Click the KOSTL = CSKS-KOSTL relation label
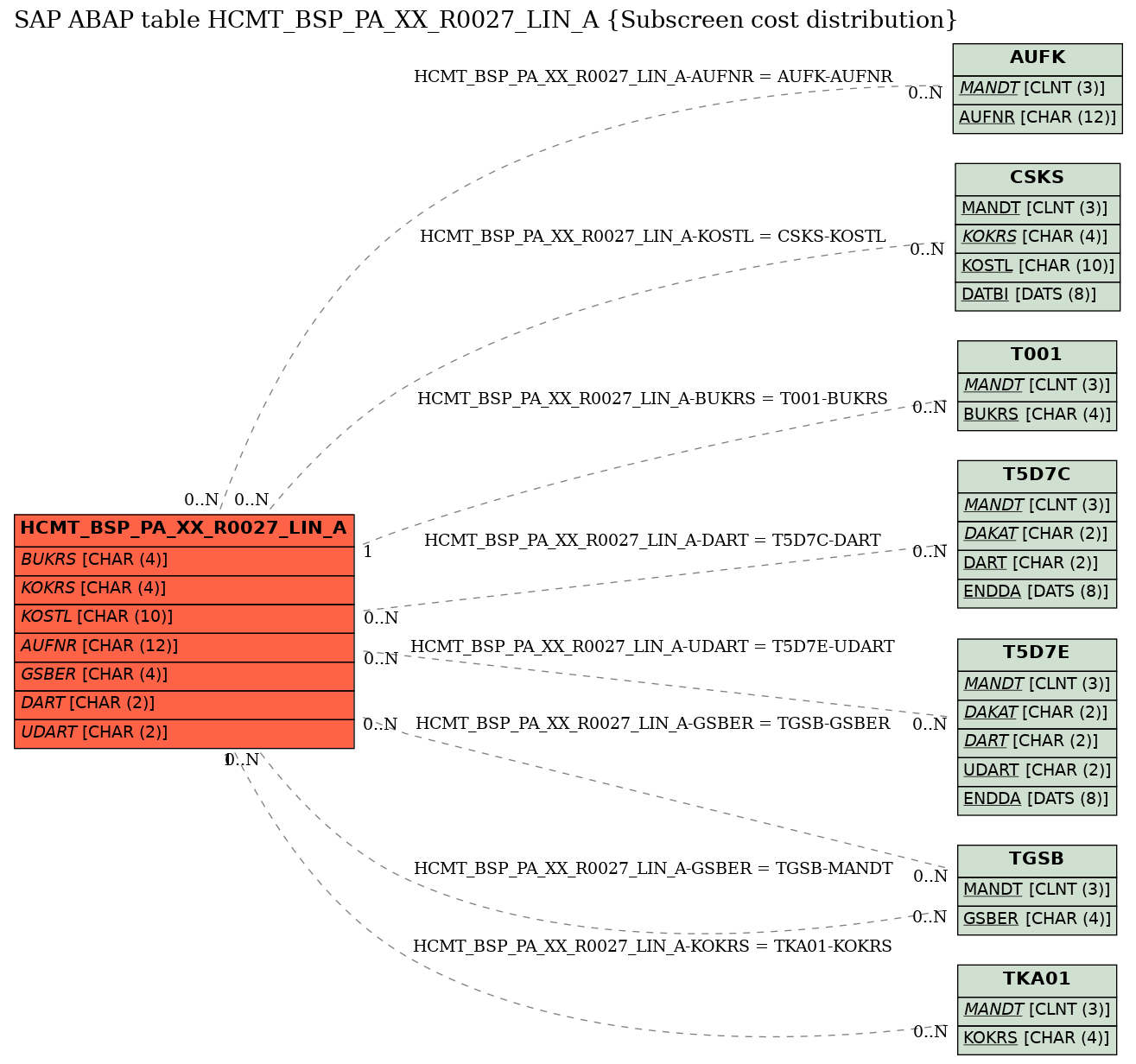1136x1064 pixels. (653, 237)
